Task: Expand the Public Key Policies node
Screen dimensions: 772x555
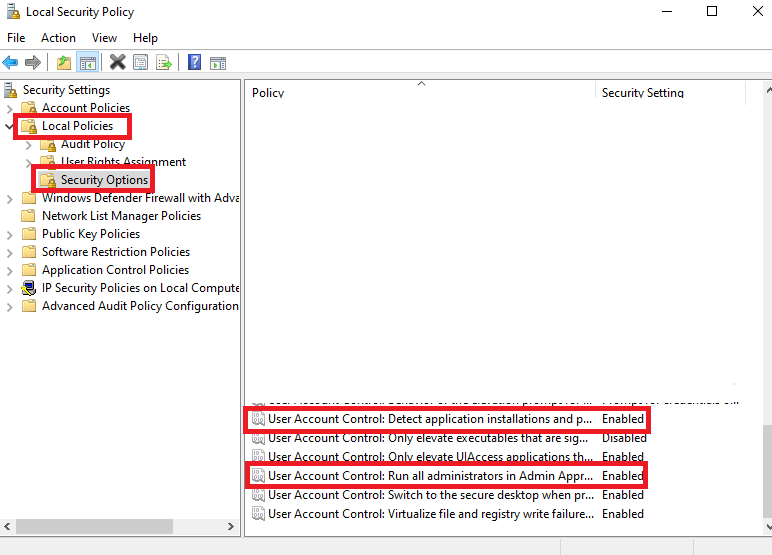Action: [9, 235]
